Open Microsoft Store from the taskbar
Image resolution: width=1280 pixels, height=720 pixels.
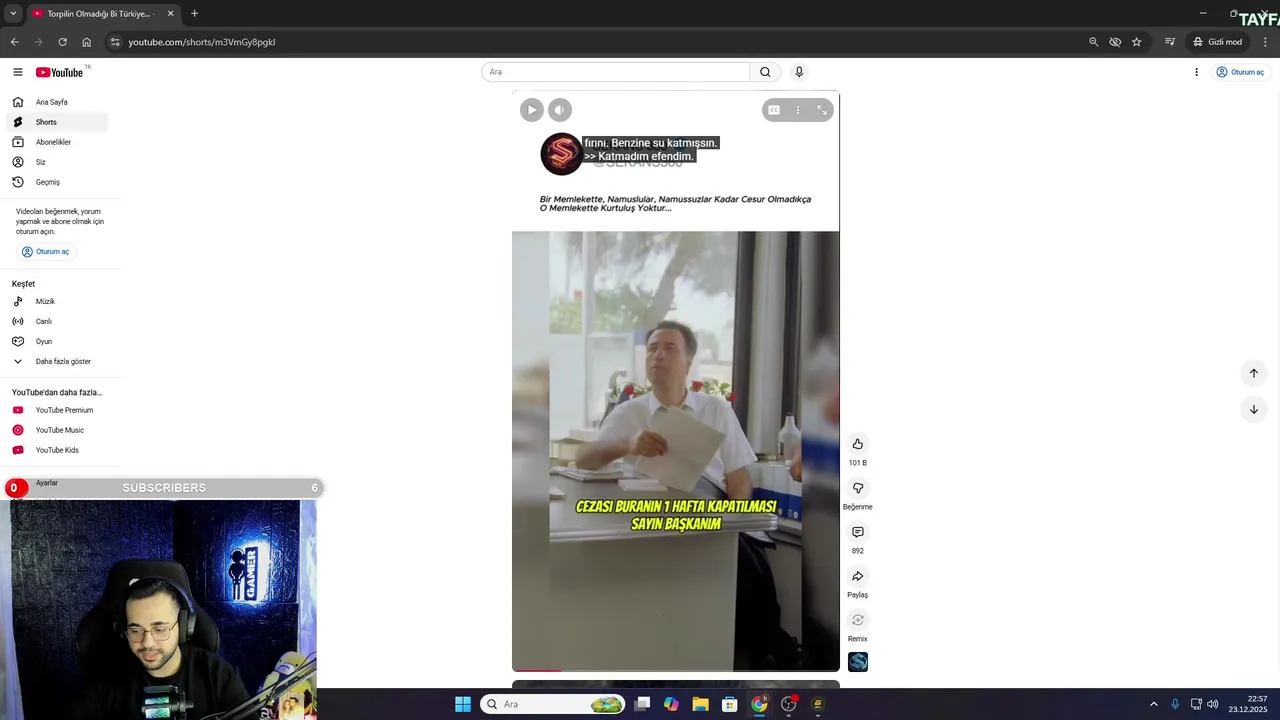[x=730, y=704]
